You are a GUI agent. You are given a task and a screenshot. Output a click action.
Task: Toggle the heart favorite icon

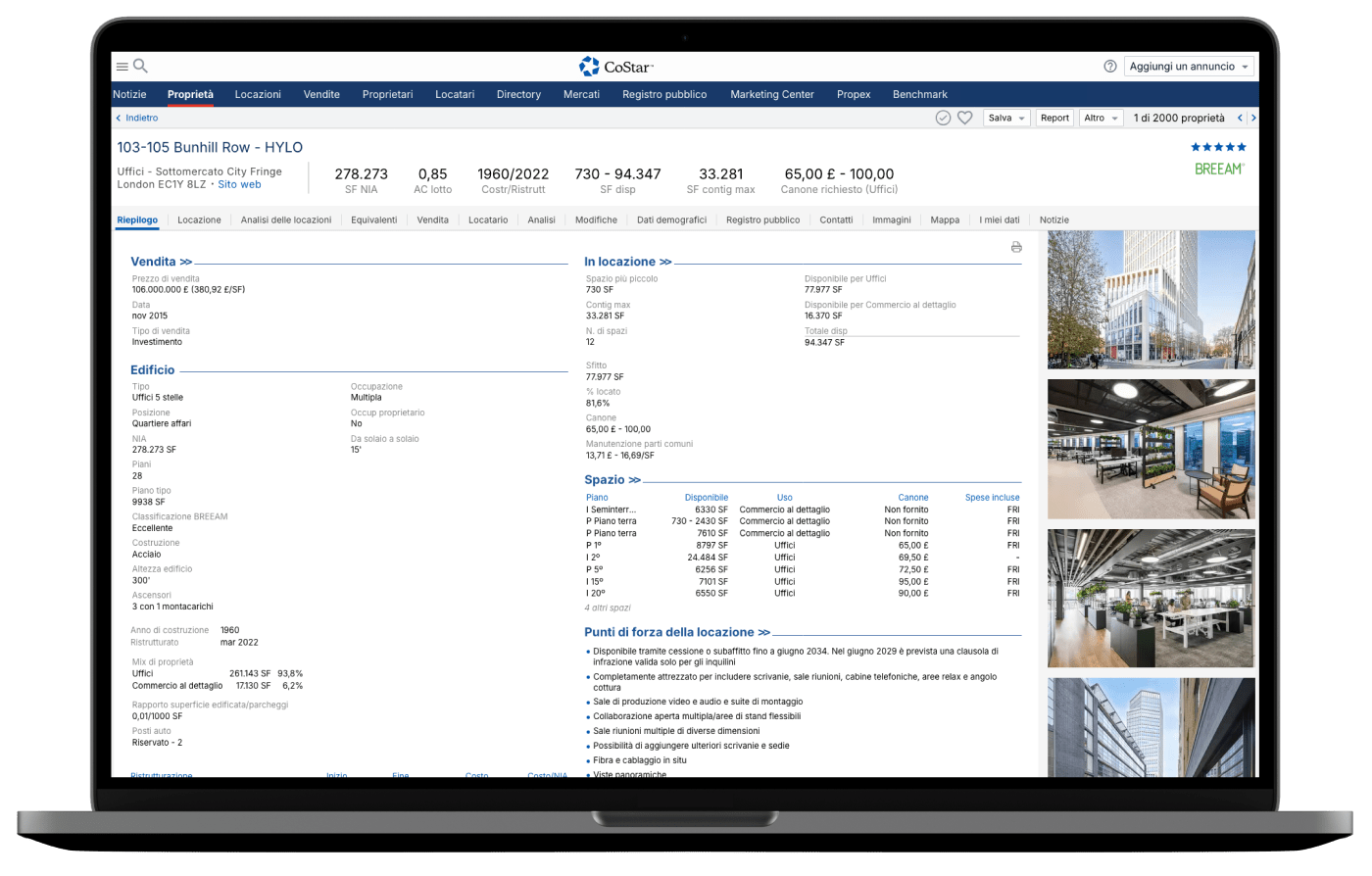point(964,118)
